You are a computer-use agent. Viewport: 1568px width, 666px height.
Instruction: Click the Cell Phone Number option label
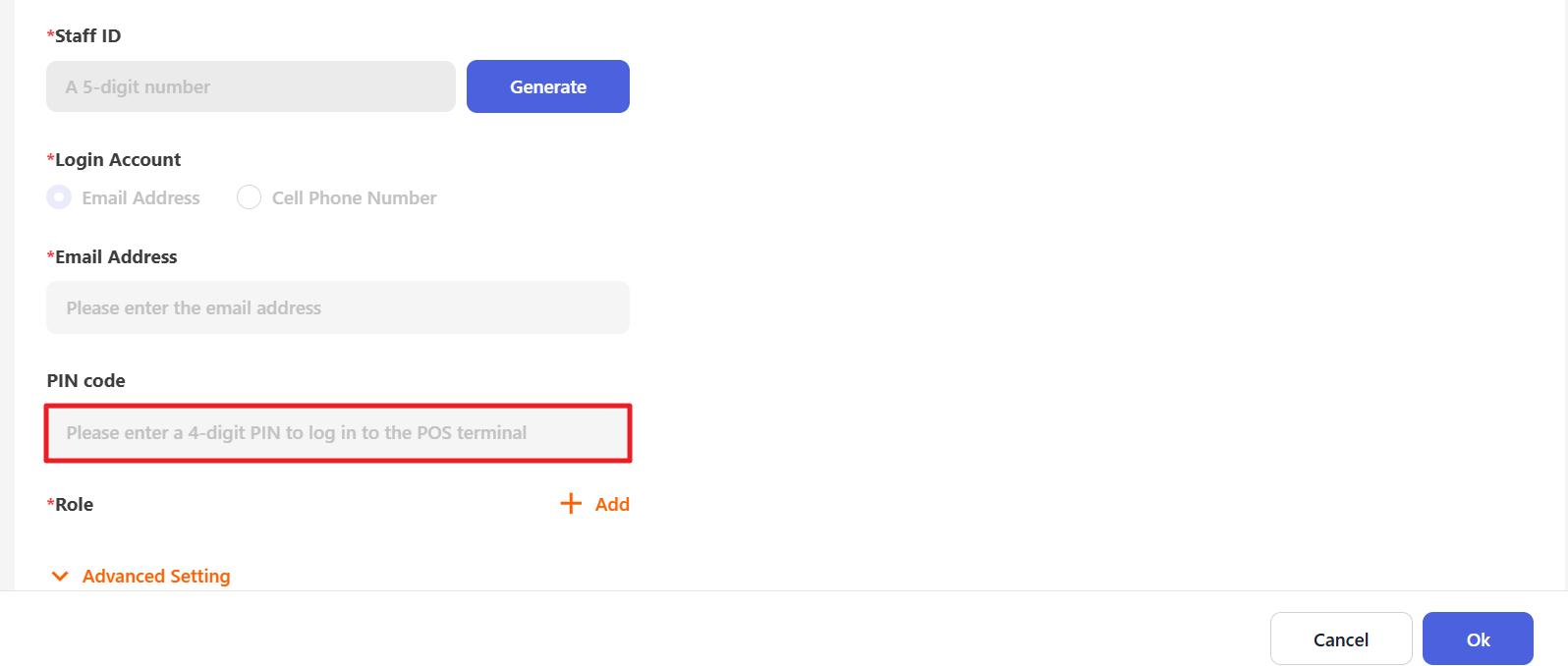click(354, 197)
